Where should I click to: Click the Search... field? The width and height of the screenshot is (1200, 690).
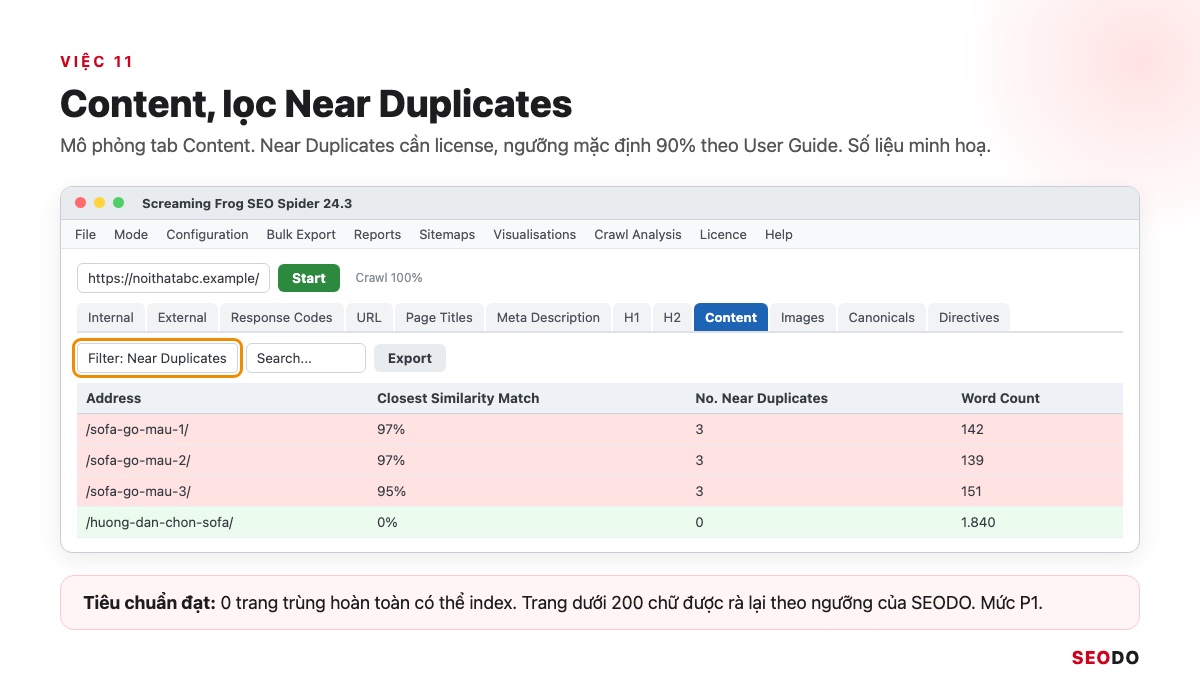tap(306, 358)
